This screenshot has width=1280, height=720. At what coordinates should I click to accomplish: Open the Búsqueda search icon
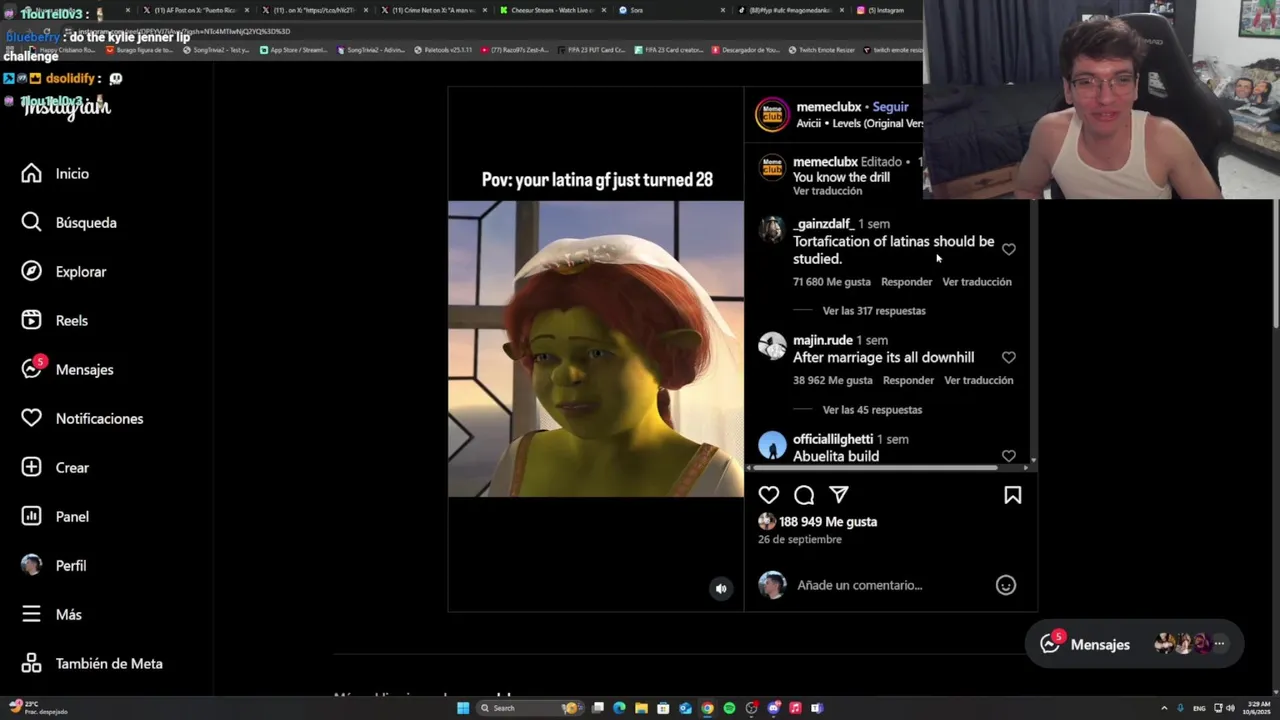(x=32, y=223)
